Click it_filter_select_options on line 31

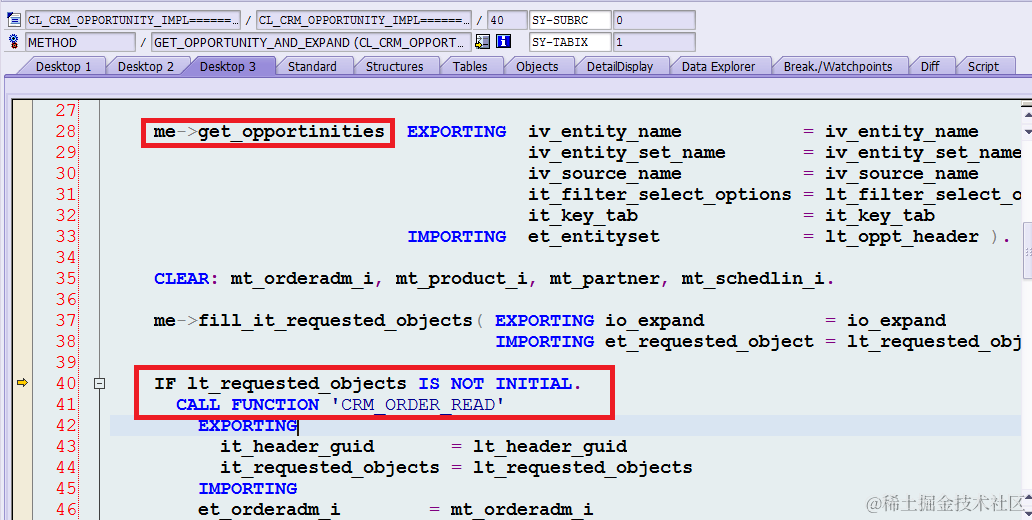(659, 195)
